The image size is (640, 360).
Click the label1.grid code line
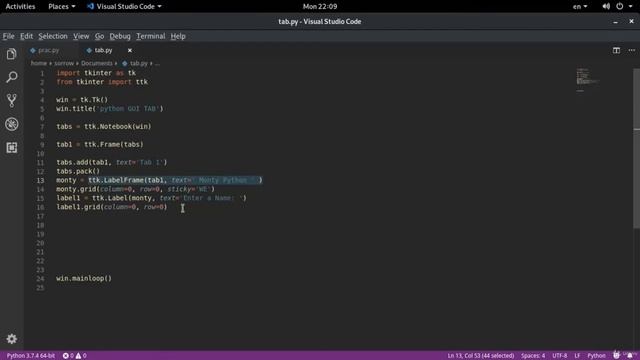click(x=112, y=207)
